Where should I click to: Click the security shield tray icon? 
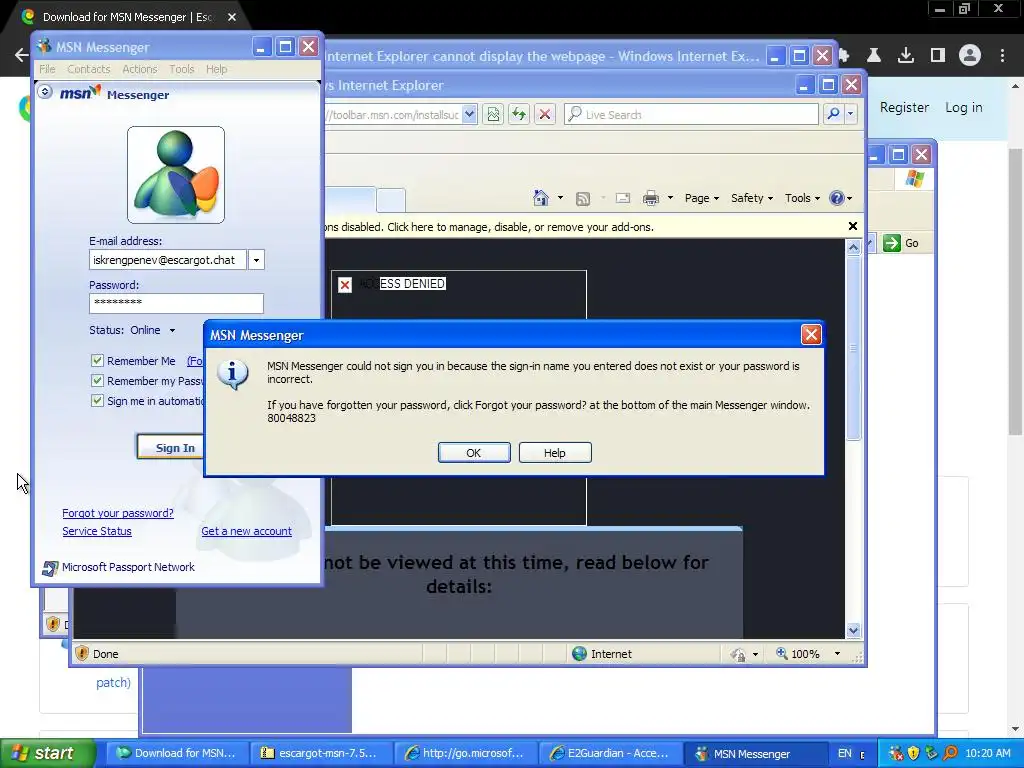point(913,753)
